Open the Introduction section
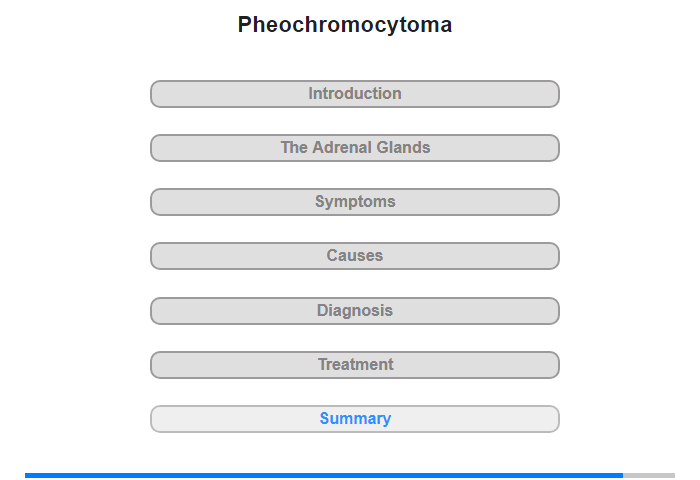The height and width of the screenshot is (480, 700). click(354, 94)
